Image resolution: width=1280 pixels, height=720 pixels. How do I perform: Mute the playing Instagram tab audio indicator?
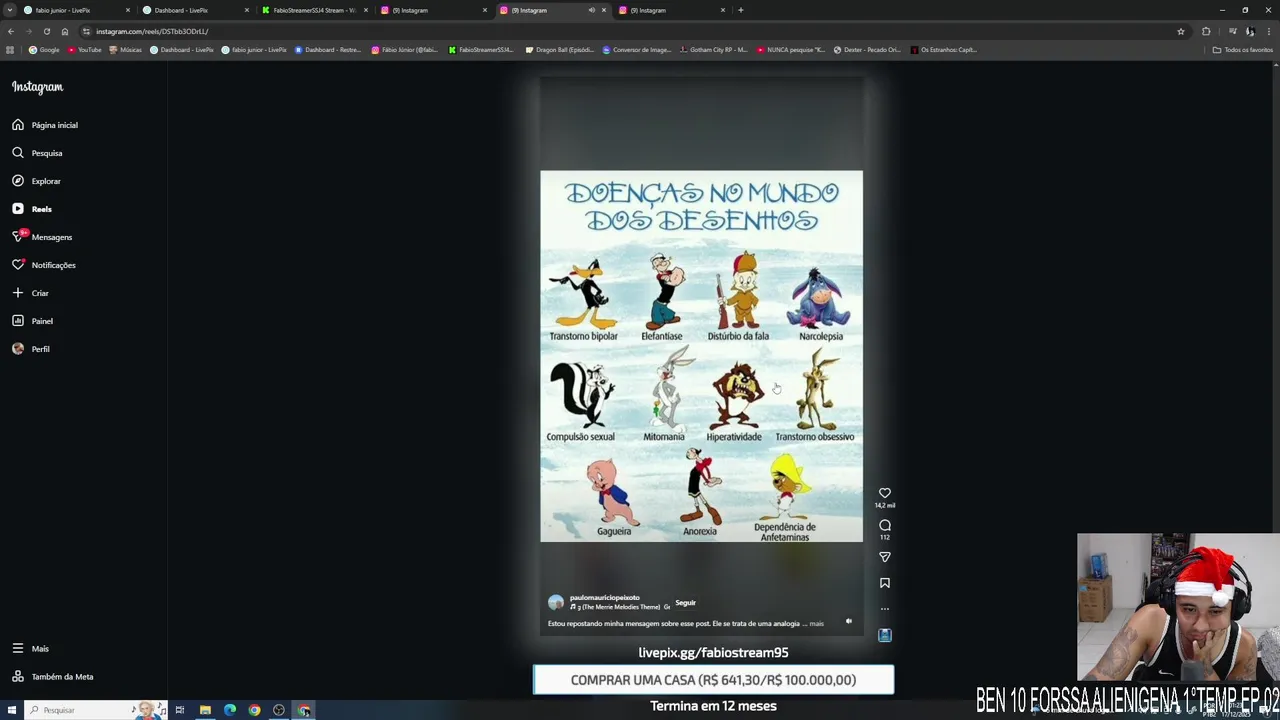pyautogui.click(x=591, y=10)
